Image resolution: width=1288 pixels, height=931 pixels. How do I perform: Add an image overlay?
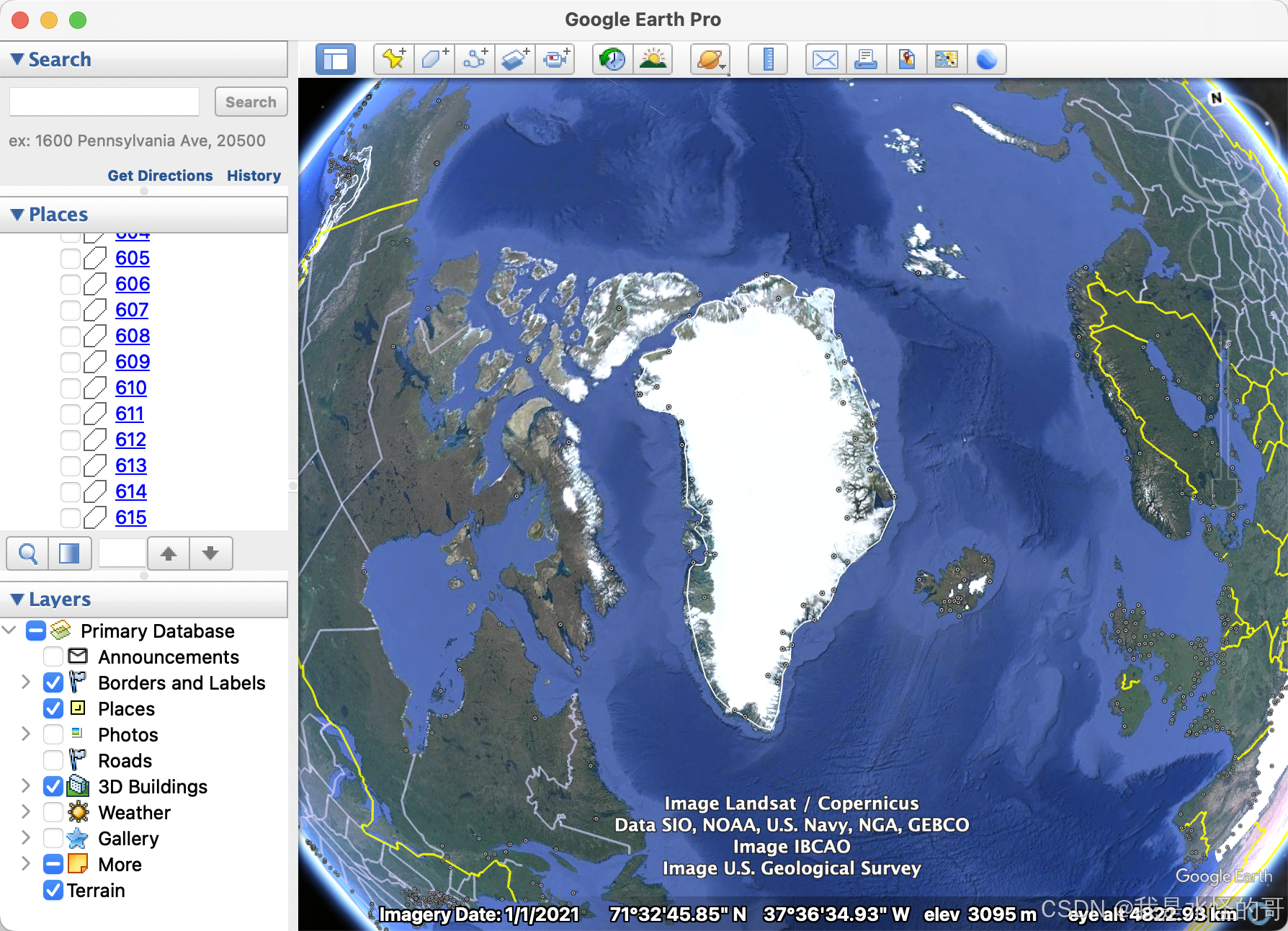[515, 59]
